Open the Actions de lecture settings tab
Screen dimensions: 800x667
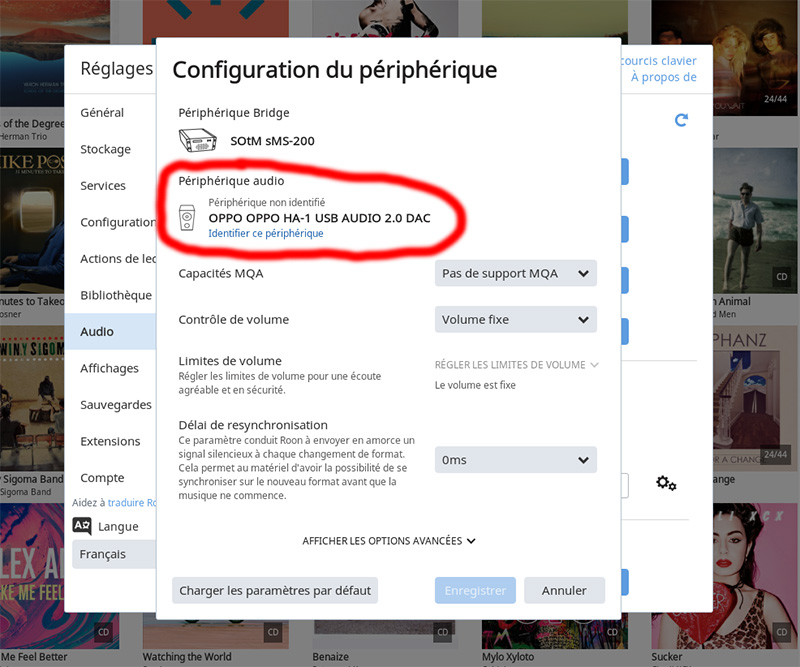point(110,259)
